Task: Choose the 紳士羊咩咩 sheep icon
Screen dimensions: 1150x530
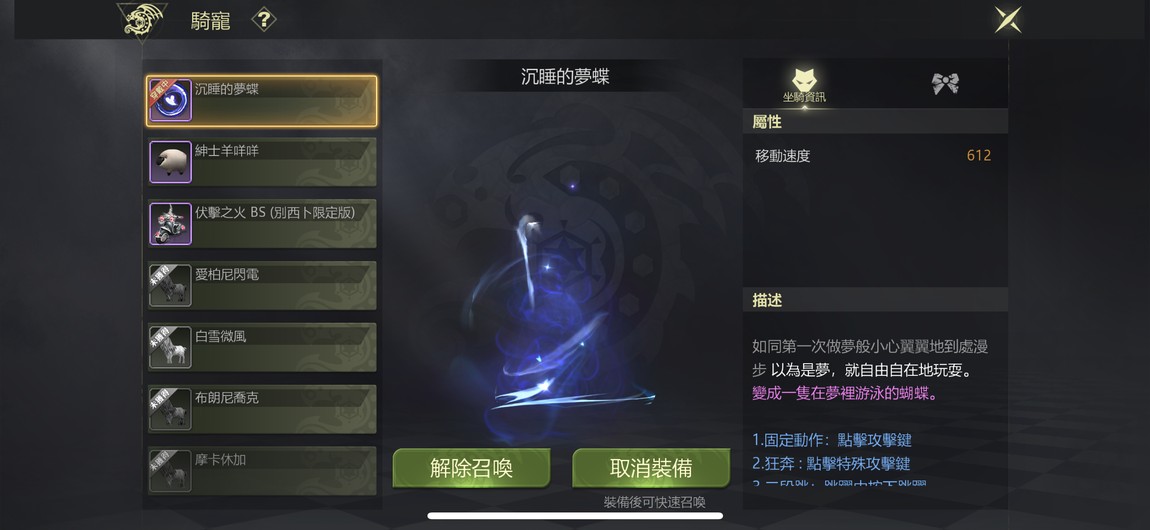Action: coord(170,162)
